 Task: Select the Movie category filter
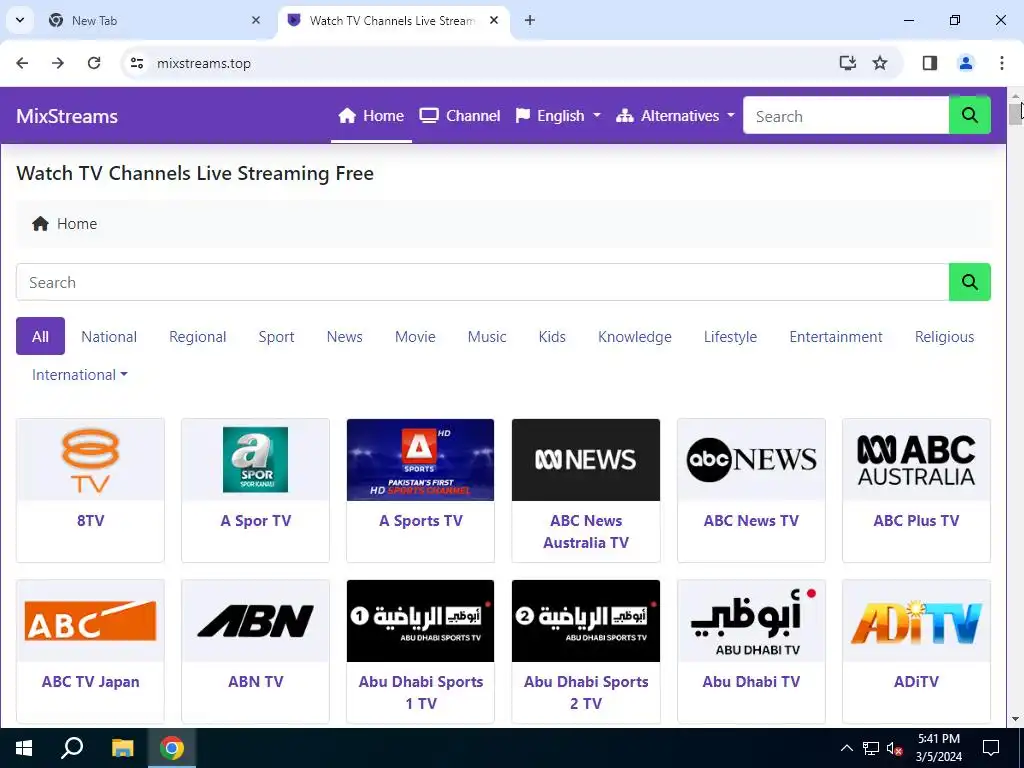(x=415, y=336)
